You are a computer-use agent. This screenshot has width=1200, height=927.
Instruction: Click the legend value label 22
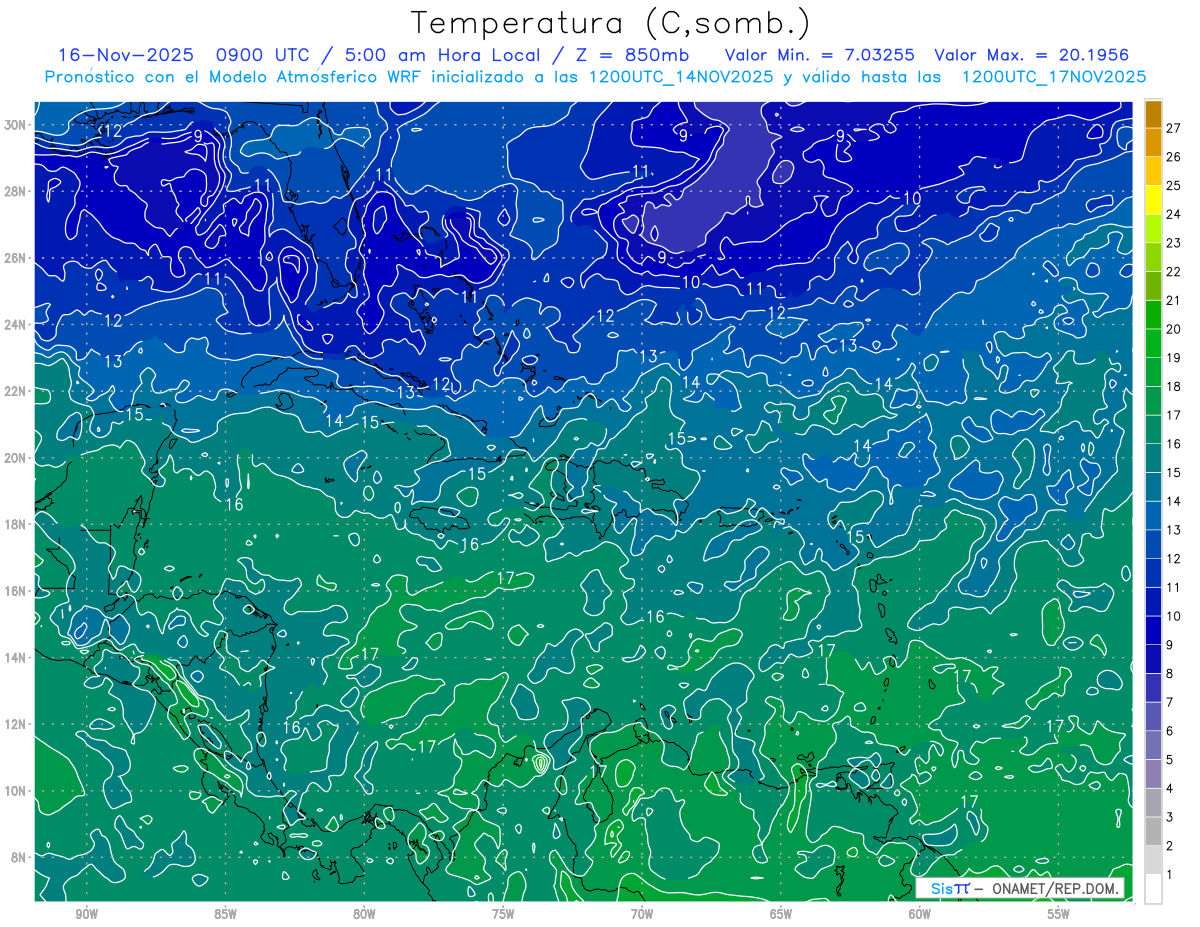pos(1174,272)
